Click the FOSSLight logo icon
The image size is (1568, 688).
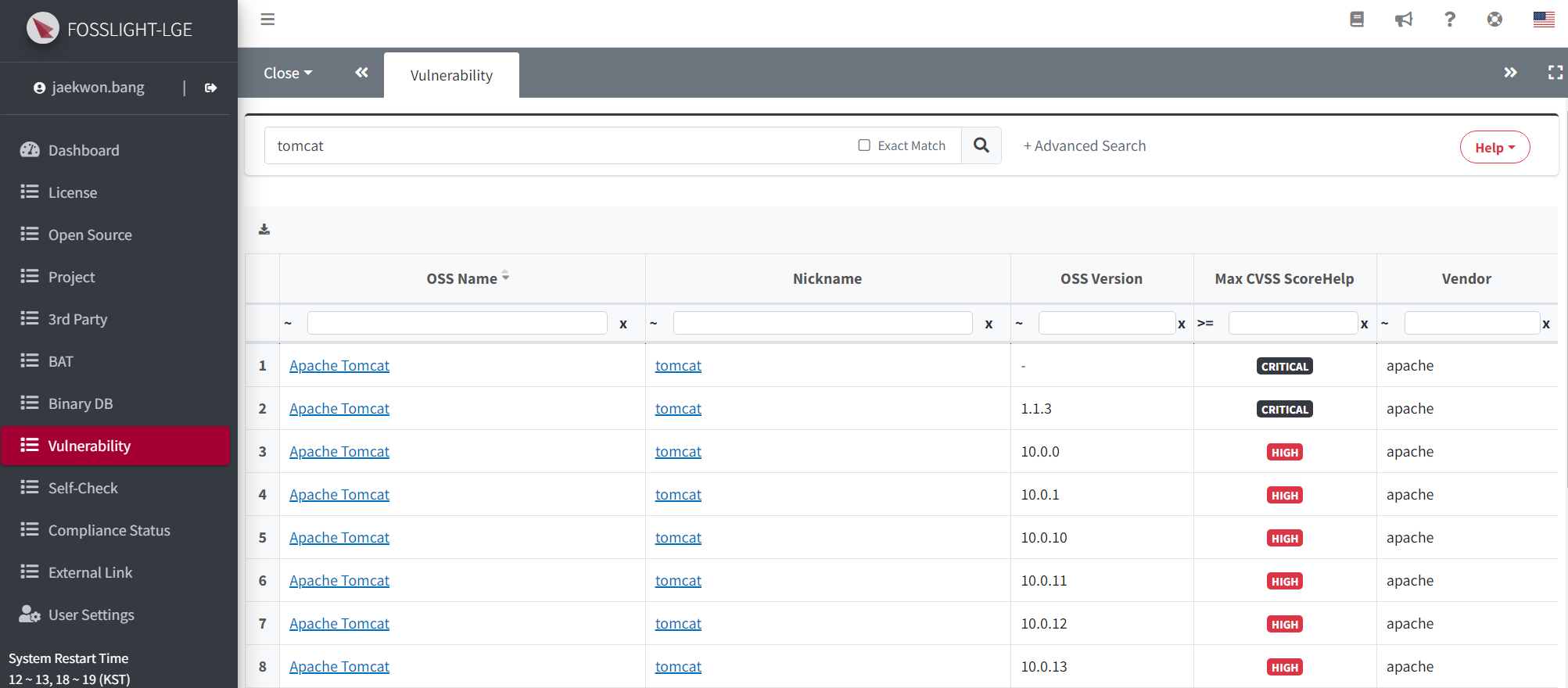tap(43, 29)
